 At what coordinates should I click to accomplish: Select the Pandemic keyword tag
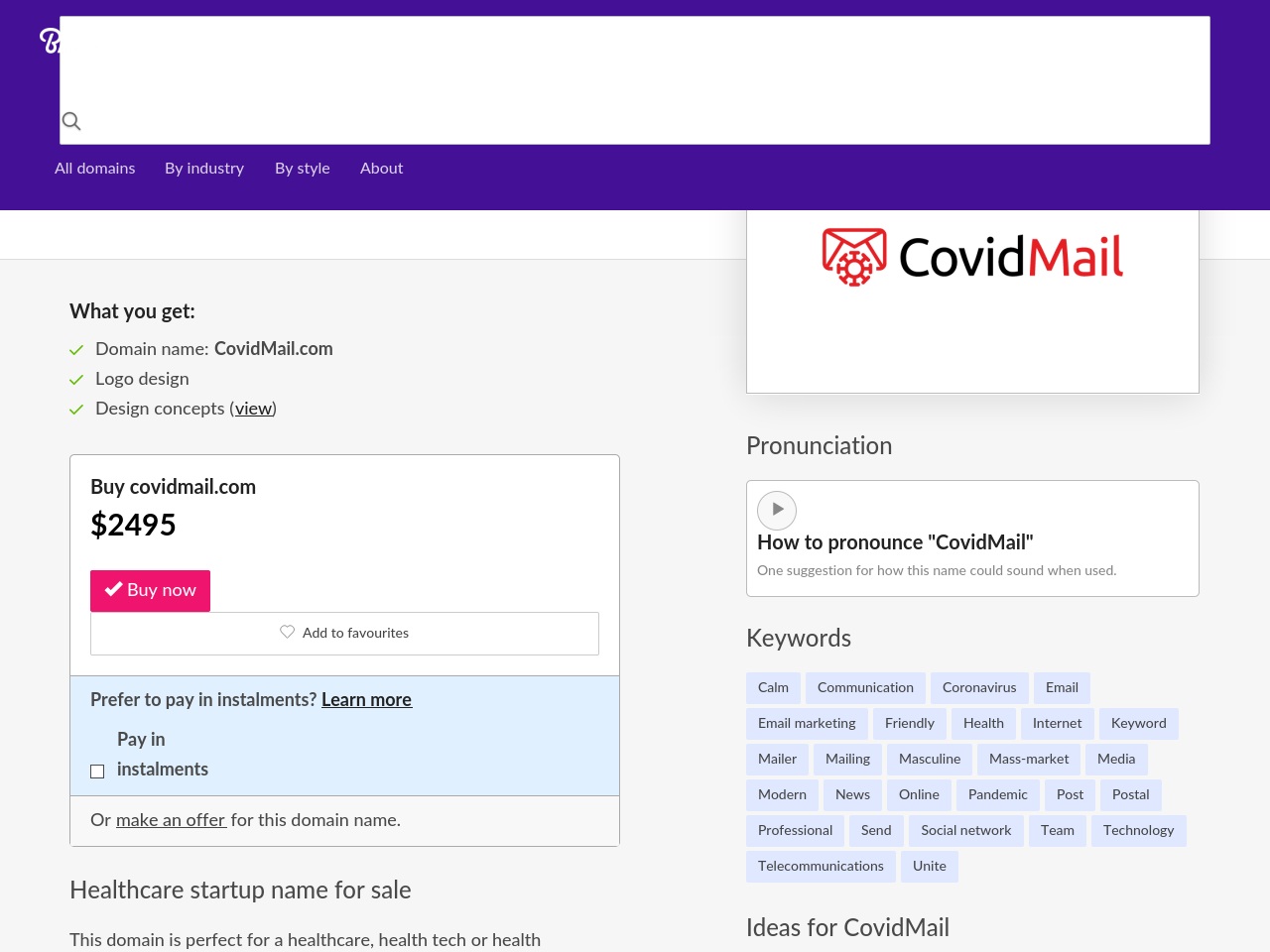[998, 795]
